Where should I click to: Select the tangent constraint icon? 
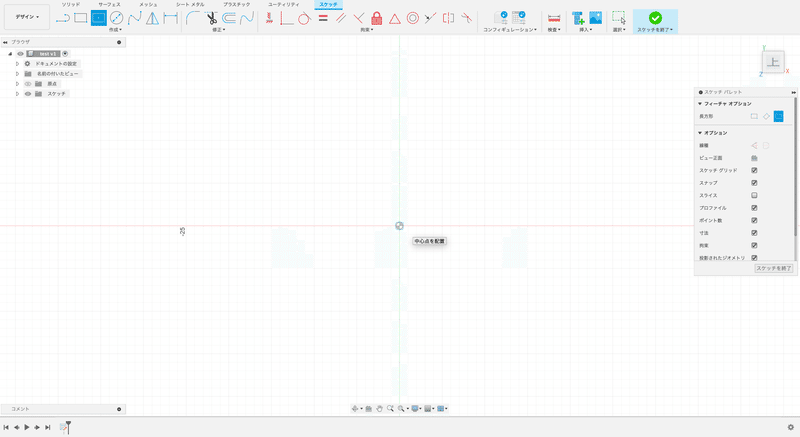305,18
